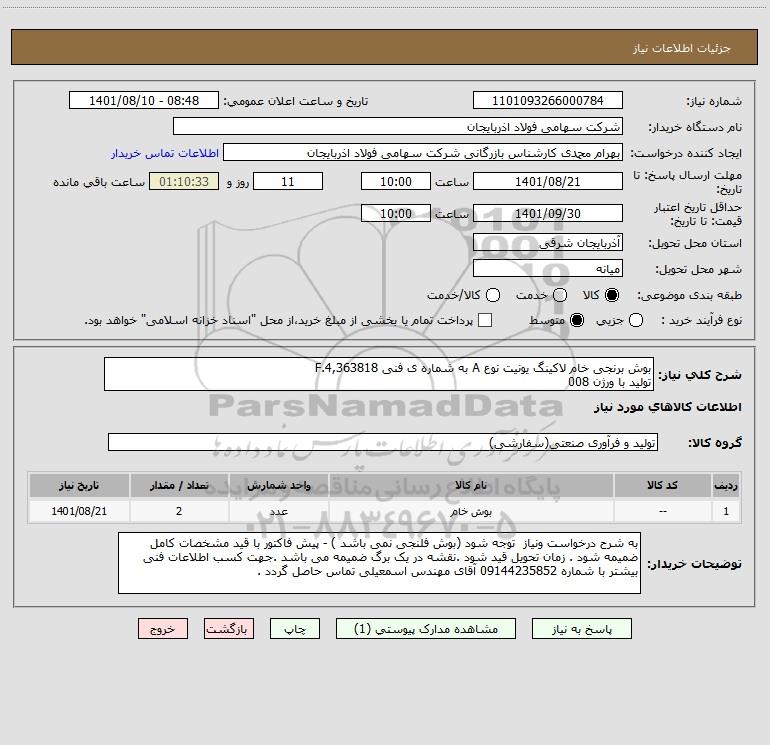The height and width of the screenshot is (745, 770).
Task: Click the اطلاعات کالاهای مورد نیاز heading
Action: pos(667,407)
